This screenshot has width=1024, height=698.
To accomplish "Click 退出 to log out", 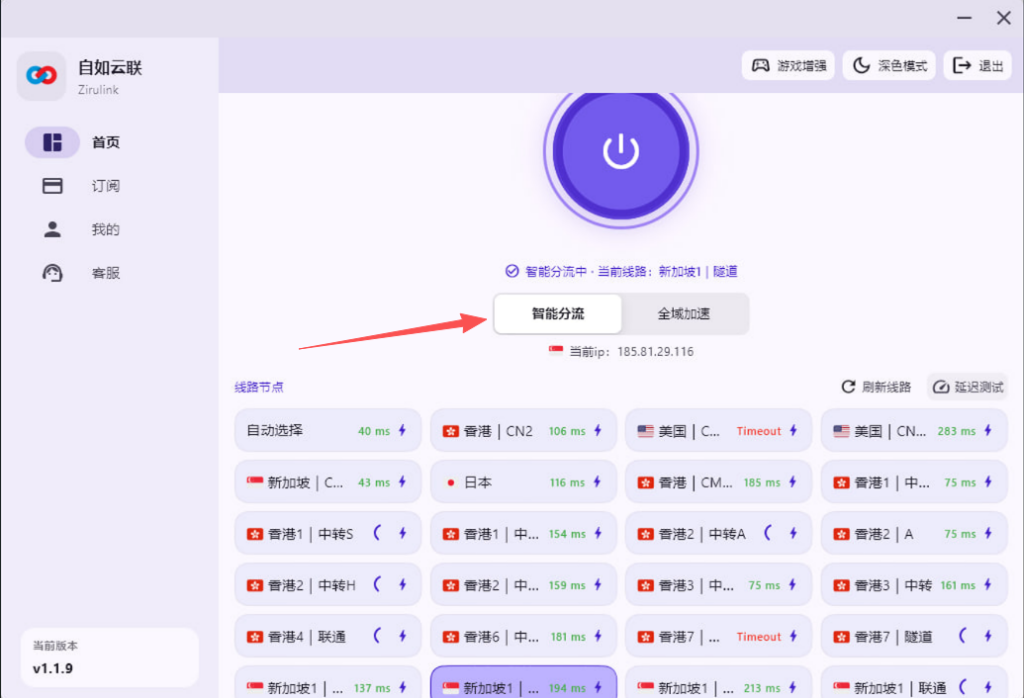I will (978, 65).
